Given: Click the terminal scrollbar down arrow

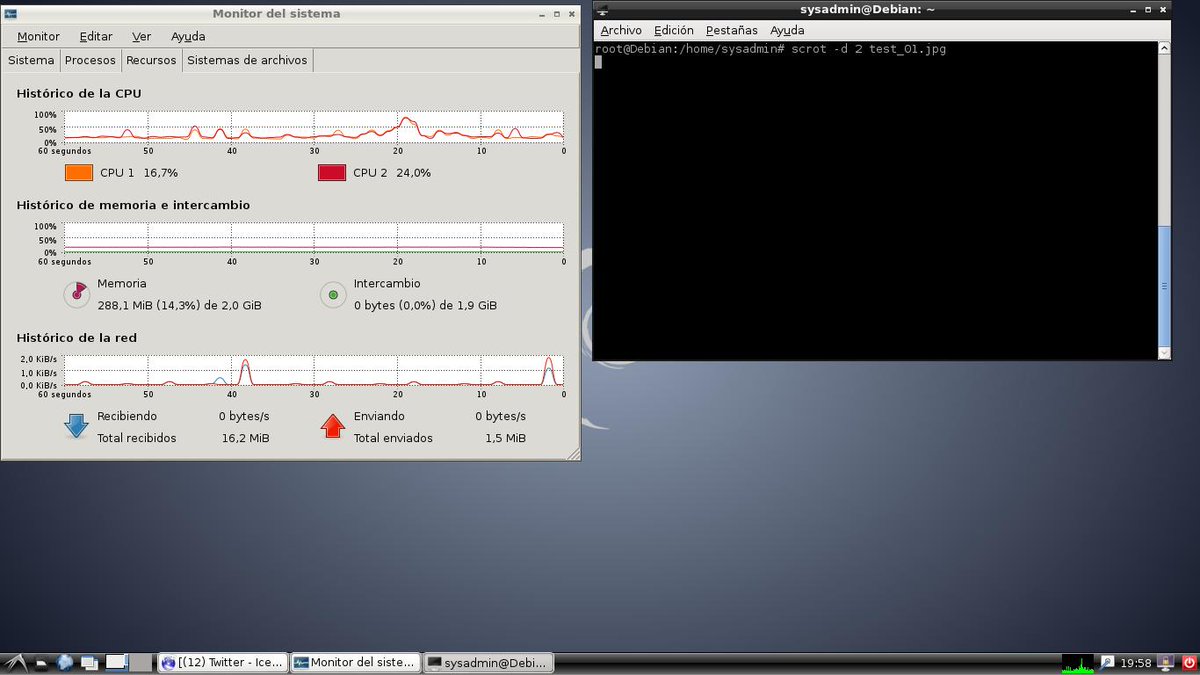Looking at the screenshot, I should tap(1164, 353).
